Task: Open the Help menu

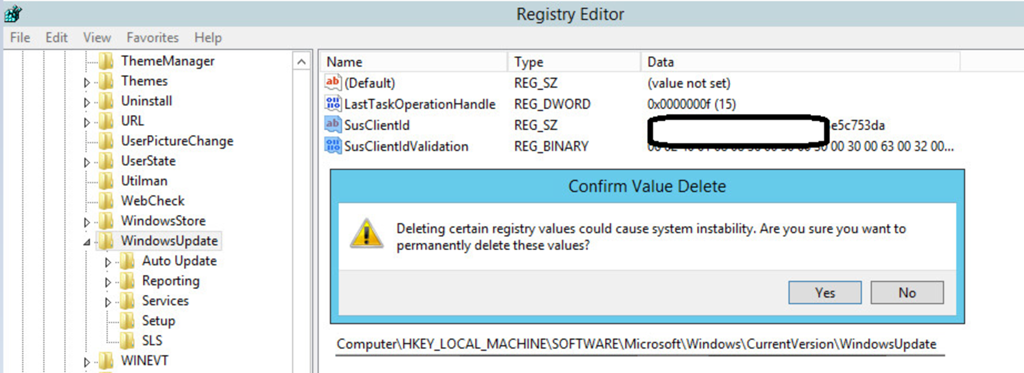Action: pos(208,37)
